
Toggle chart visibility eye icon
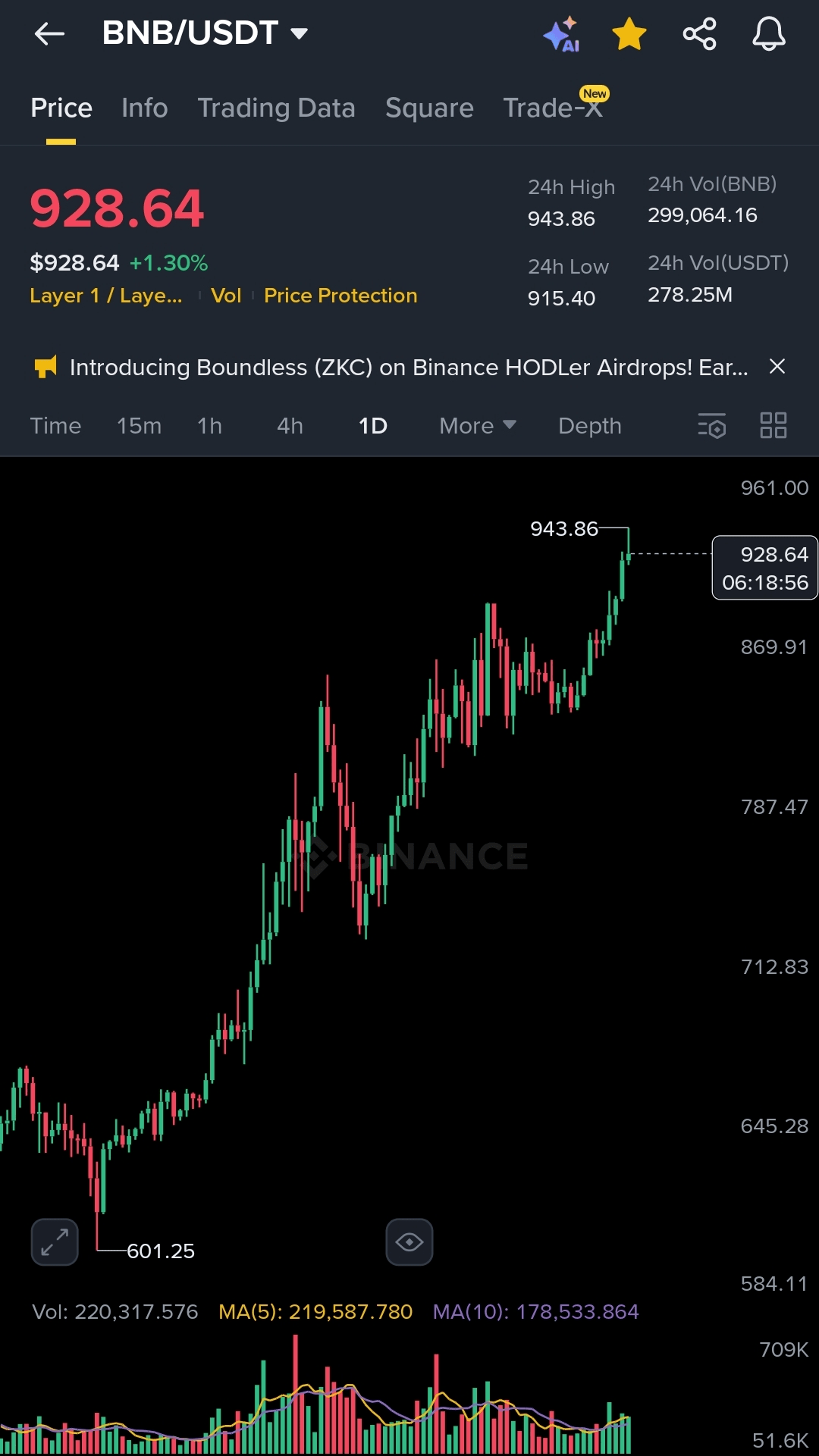[x=409, y=1242]
